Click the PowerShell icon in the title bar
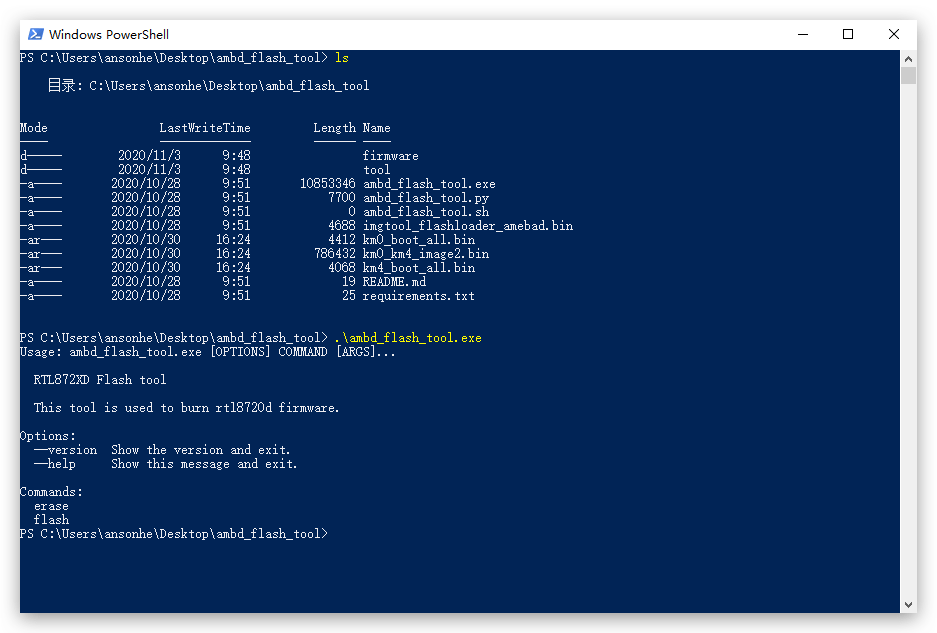Image resolution: width=937 pixels, height=633 pixels. [36, 34]
